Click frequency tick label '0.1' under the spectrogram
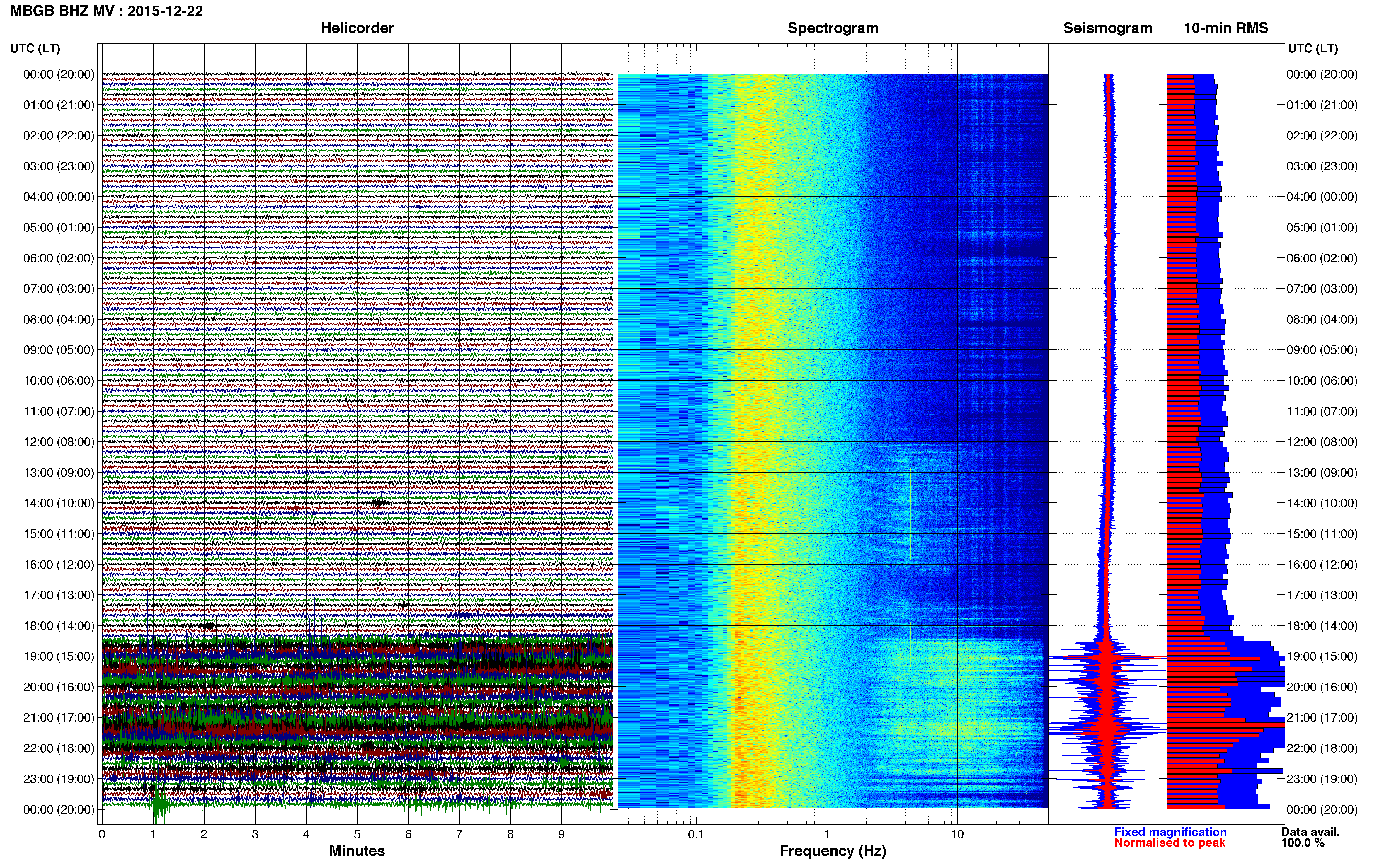Image resolution: width=1389 pixels, height=868 pixels. (696, 834)
